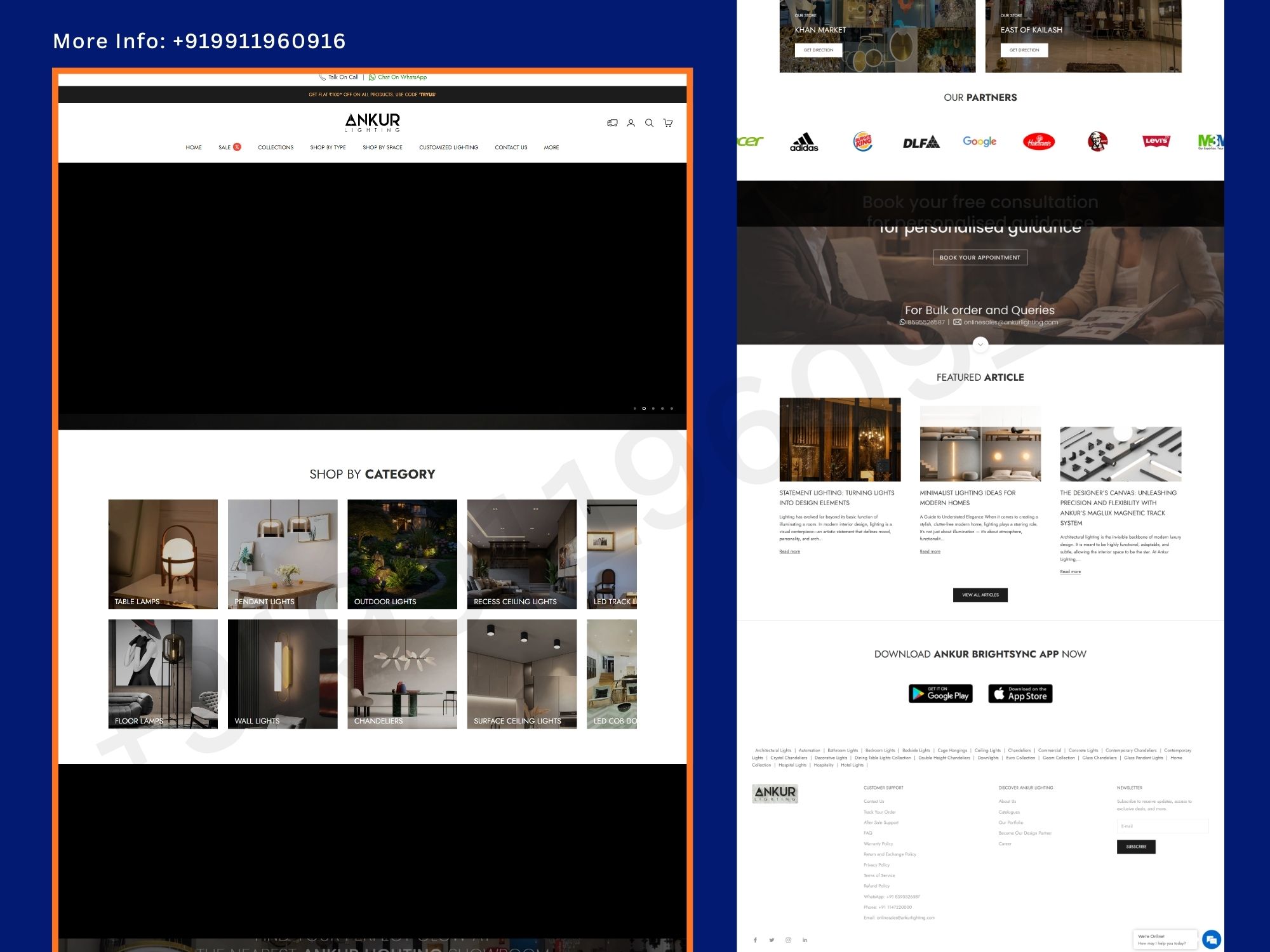
Task: Click the LinkedIn icon in footer
Action: tap(805, 940)
